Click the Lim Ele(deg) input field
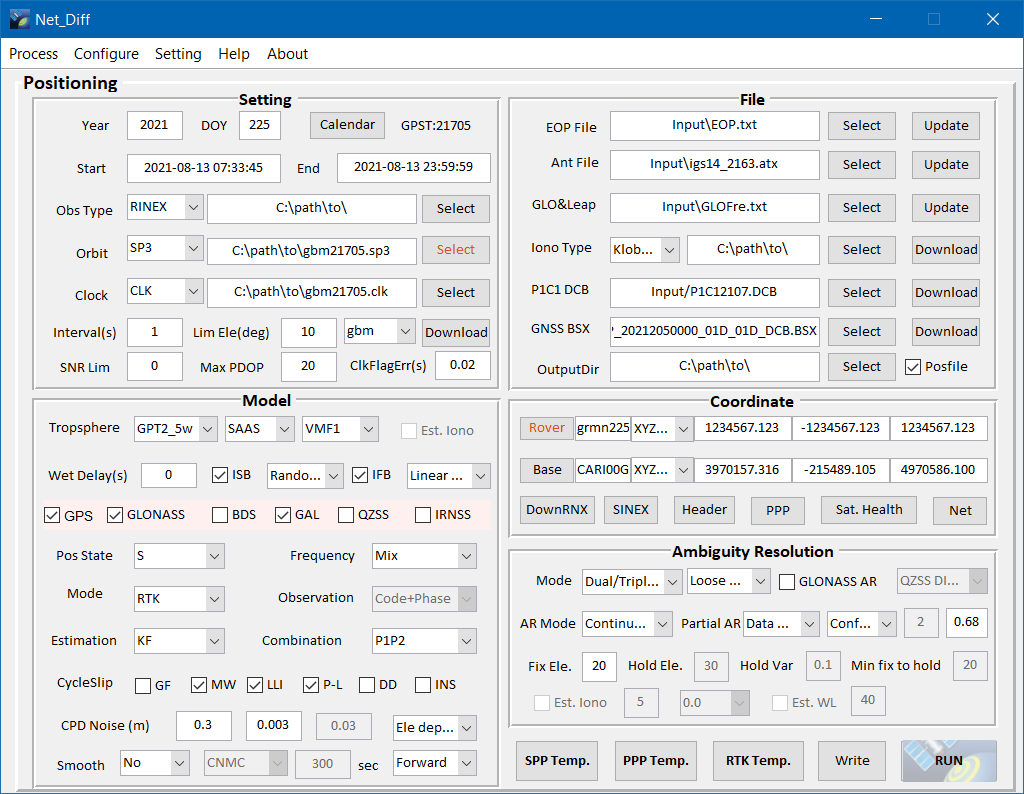 coord(308,332)
